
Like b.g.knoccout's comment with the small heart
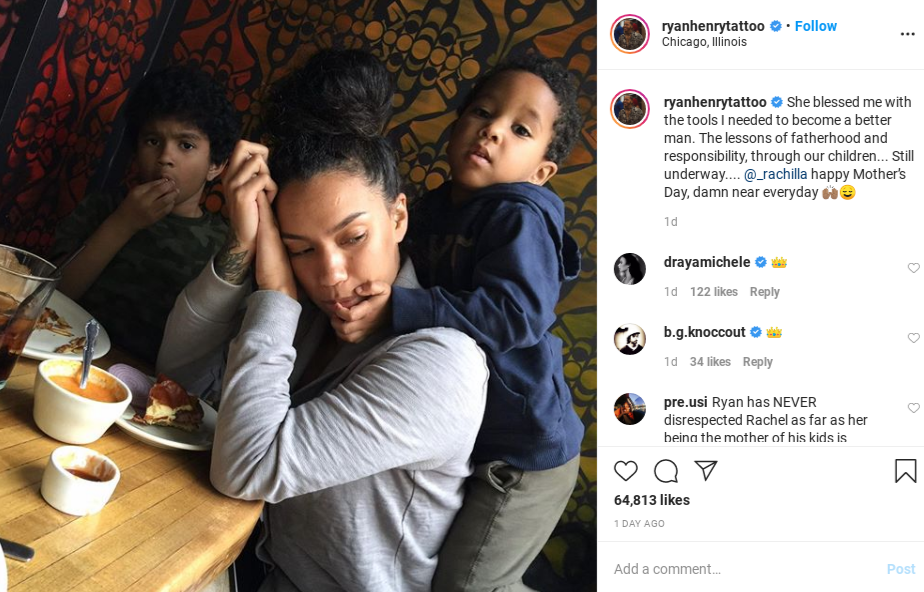point(913,338)
